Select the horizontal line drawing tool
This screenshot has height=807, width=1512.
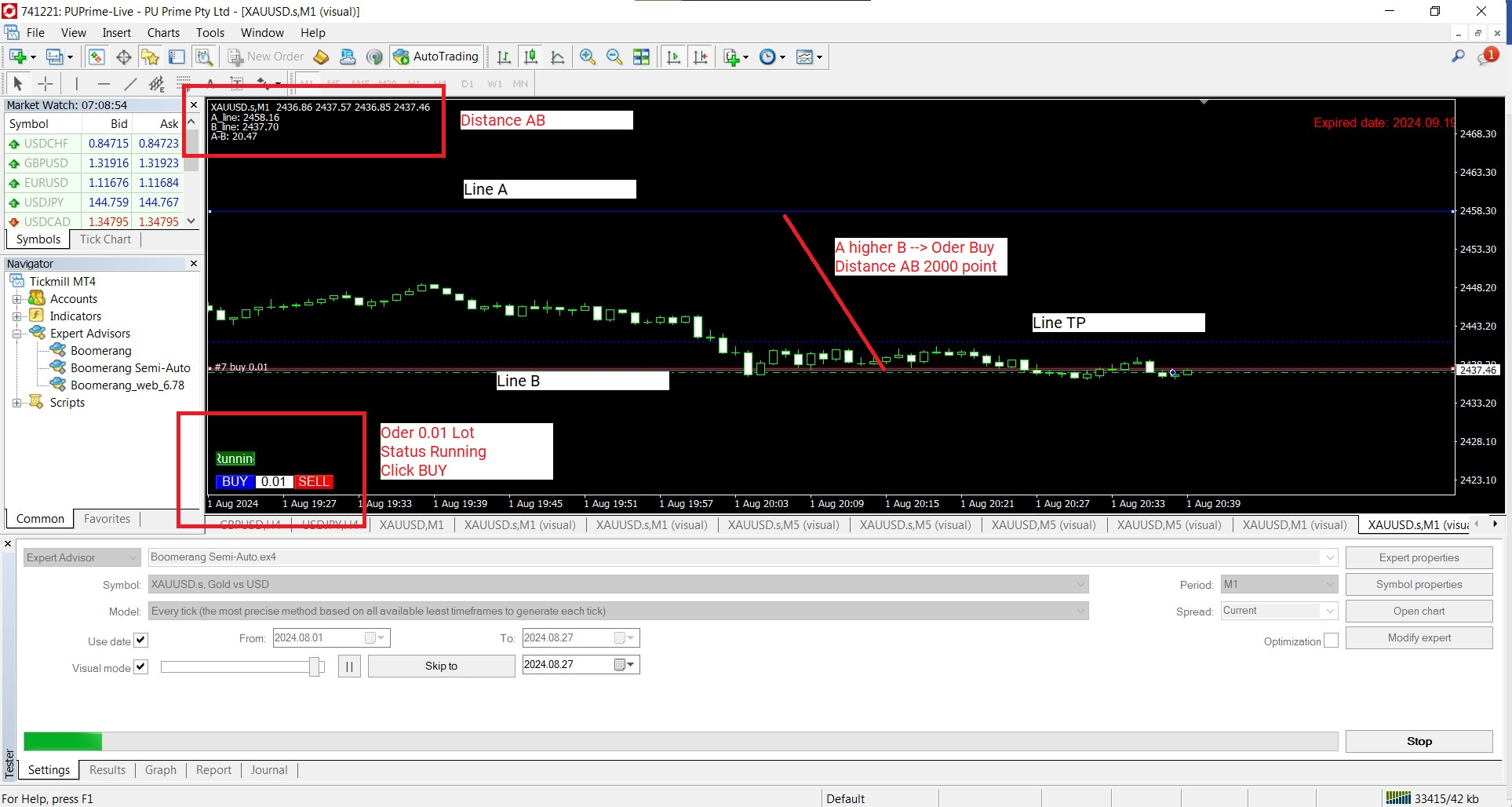coord(103,83)
